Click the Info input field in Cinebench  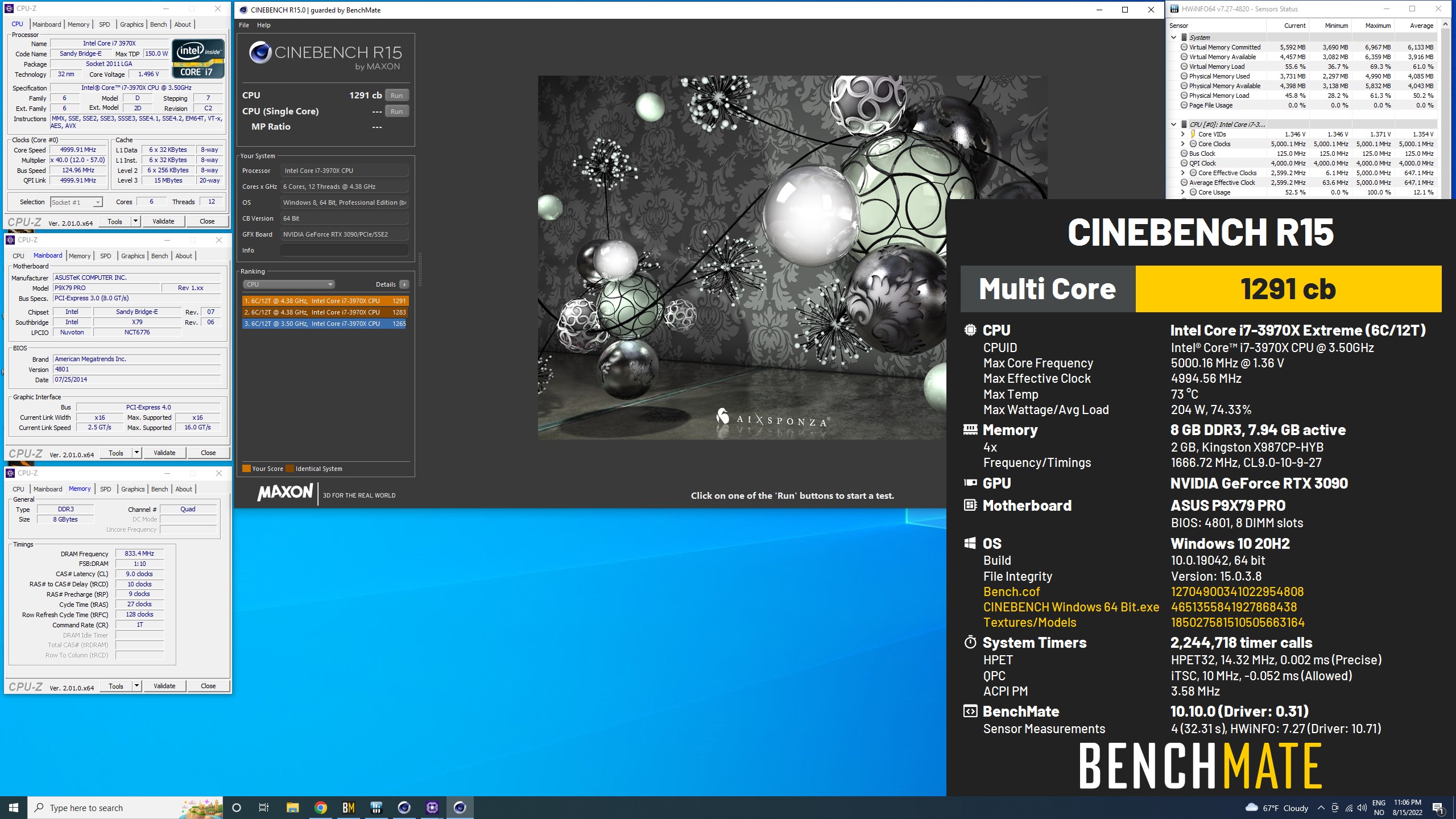344,250
